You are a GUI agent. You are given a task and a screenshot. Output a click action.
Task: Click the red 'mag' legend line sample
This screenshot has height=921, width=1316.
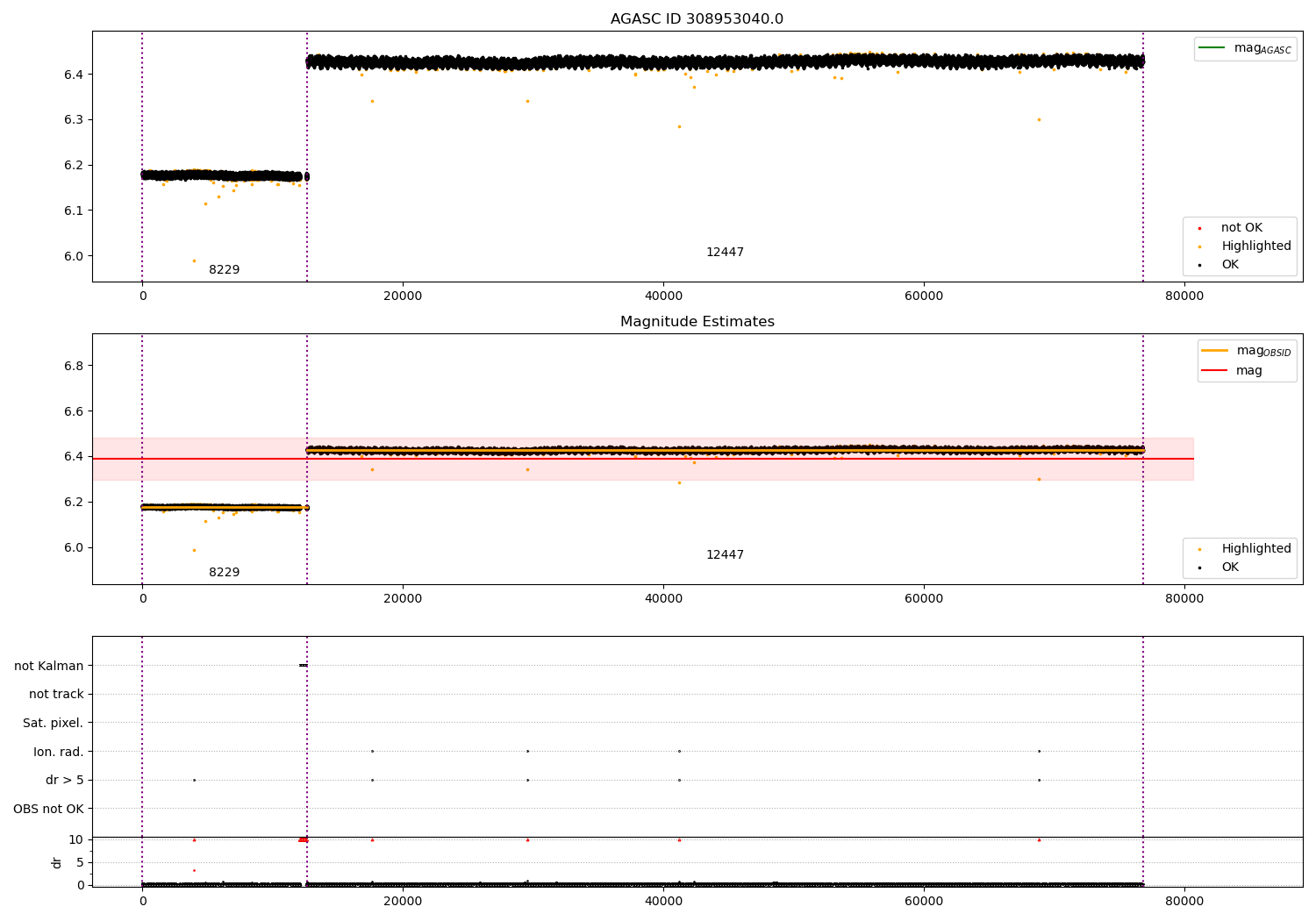(1214, 370)
